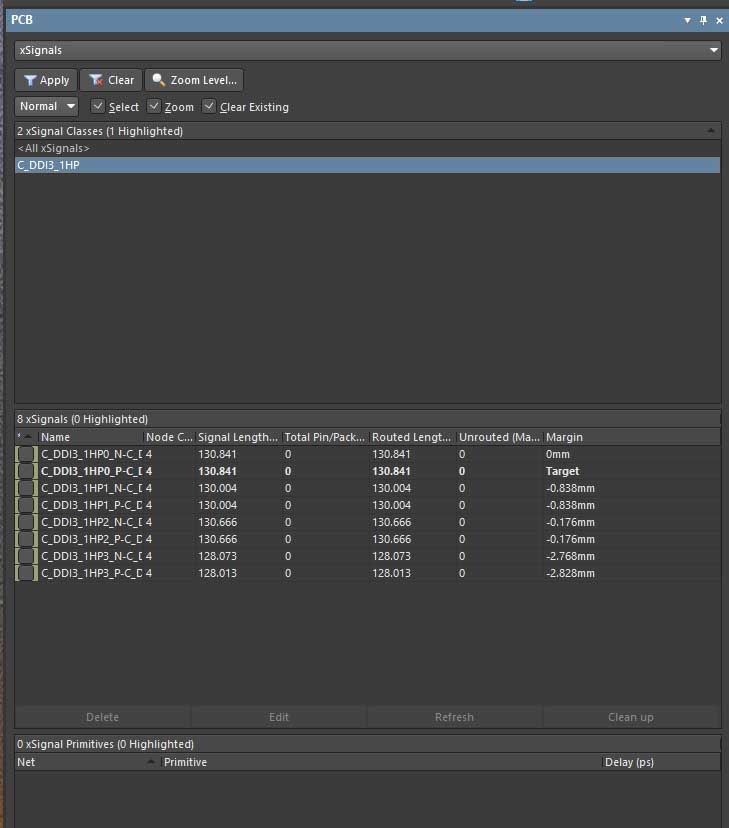Image resolution: width=729 pixels, height=828 pixels.
Task: Click the Refresh button
Action: click(x=454, y=717)
